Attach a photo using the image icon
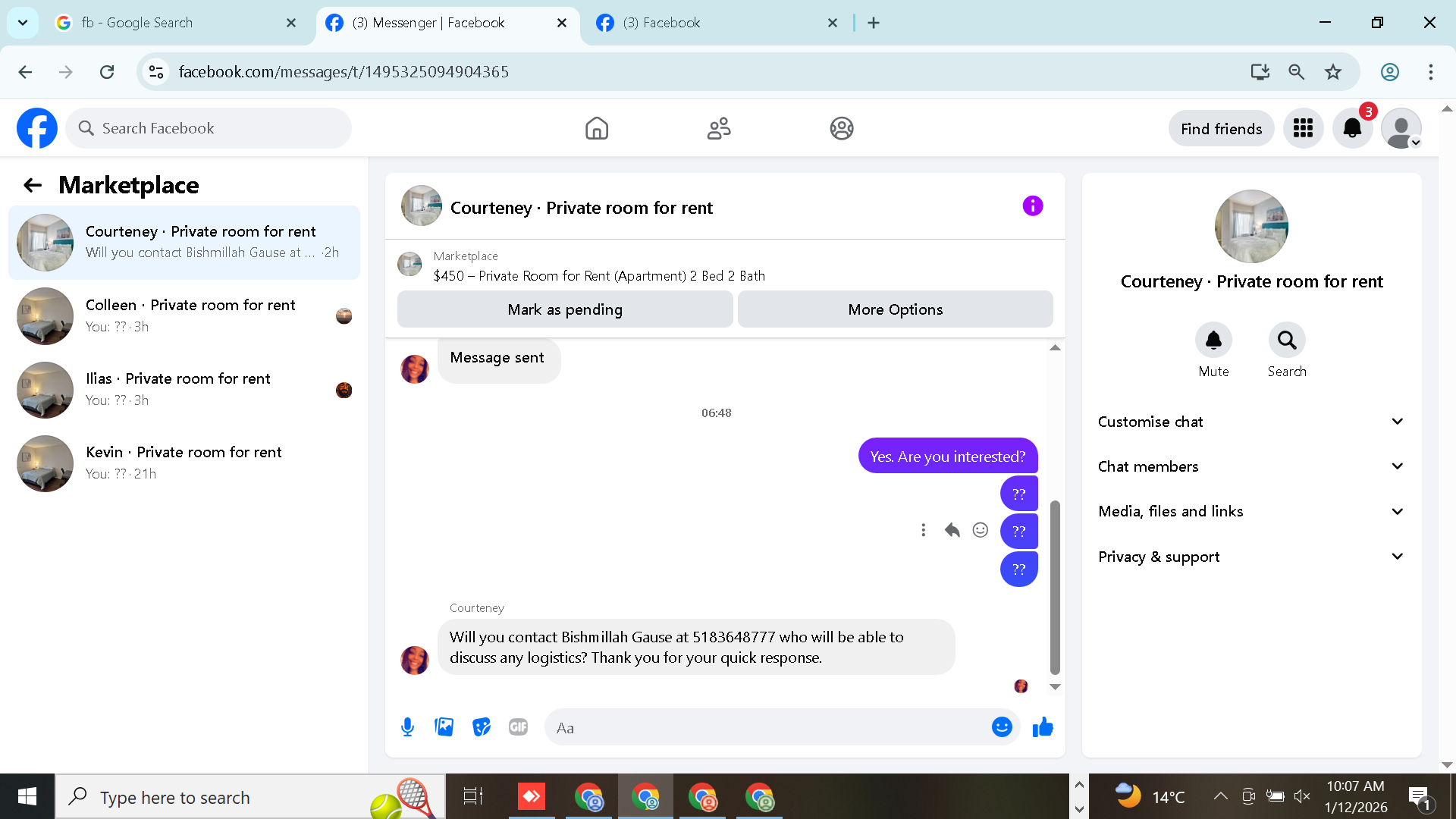 (x=444, y=727)
